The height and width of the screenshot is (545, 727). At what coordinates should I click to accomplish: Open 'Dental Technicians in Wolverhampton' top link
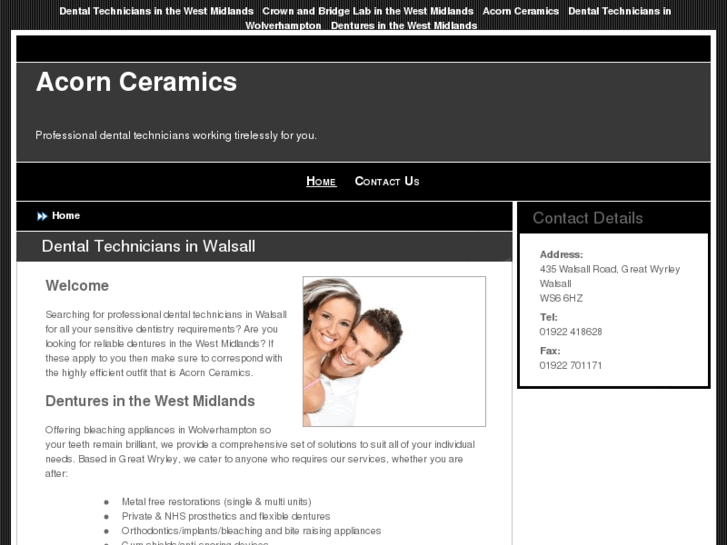pos(619,11)
